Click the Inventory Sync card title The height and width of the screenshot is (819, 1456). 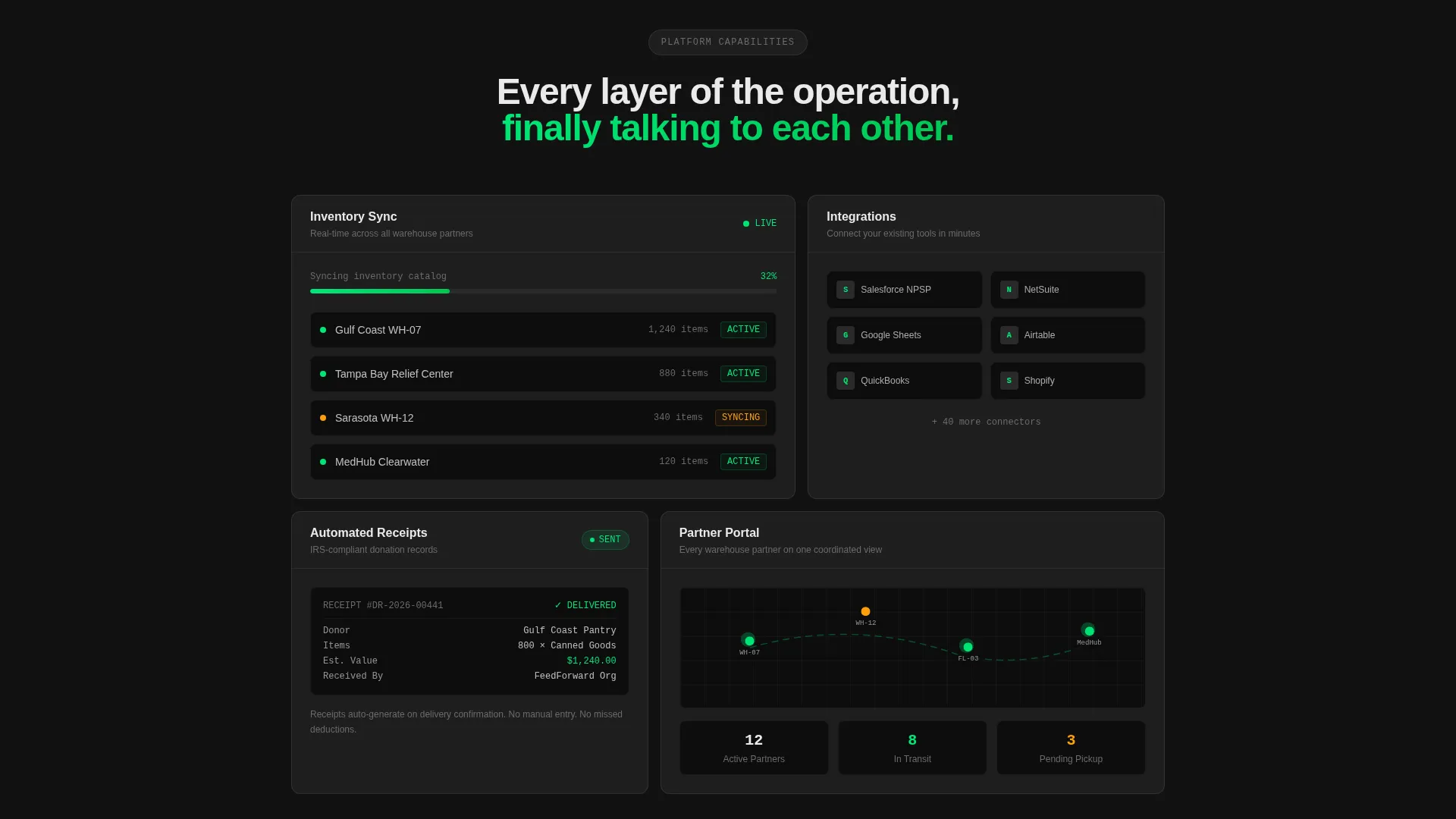click(353, 217)
